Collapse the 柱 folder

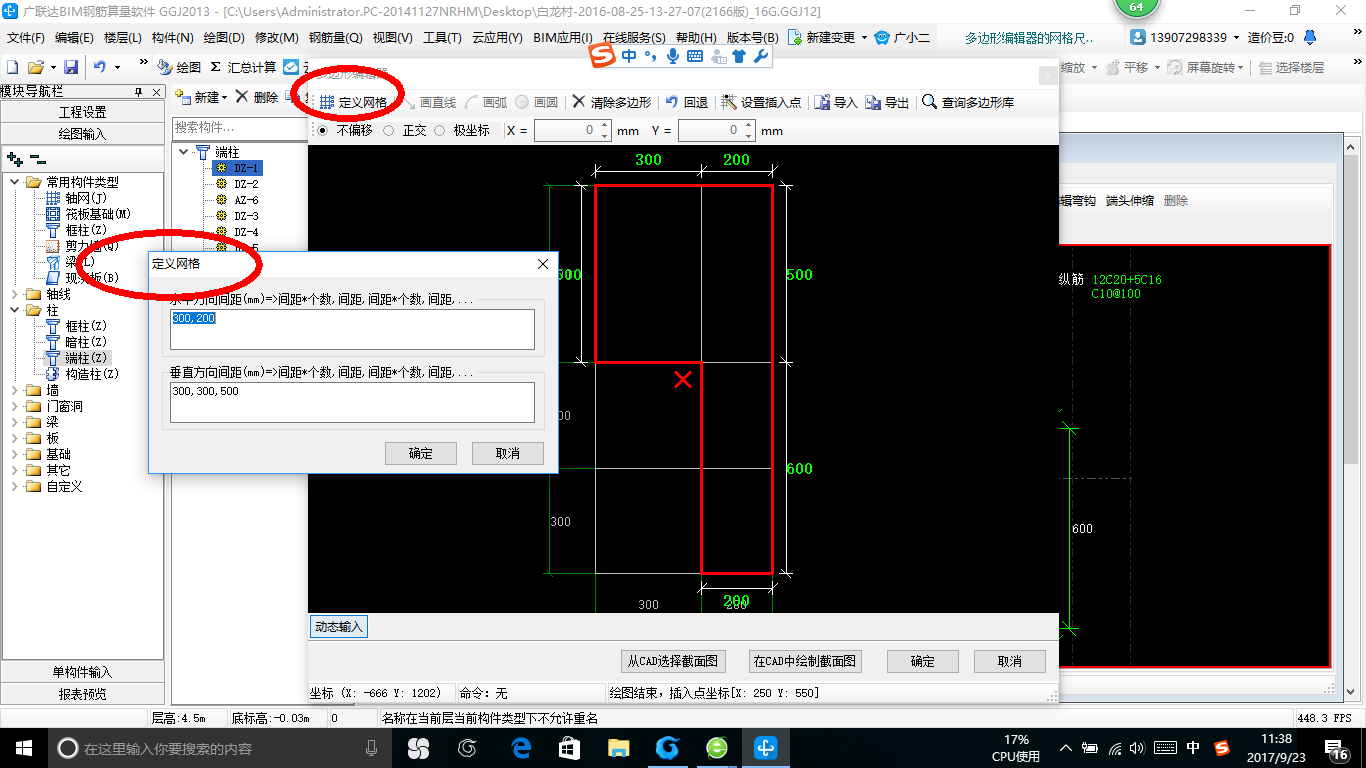(14, 310)
